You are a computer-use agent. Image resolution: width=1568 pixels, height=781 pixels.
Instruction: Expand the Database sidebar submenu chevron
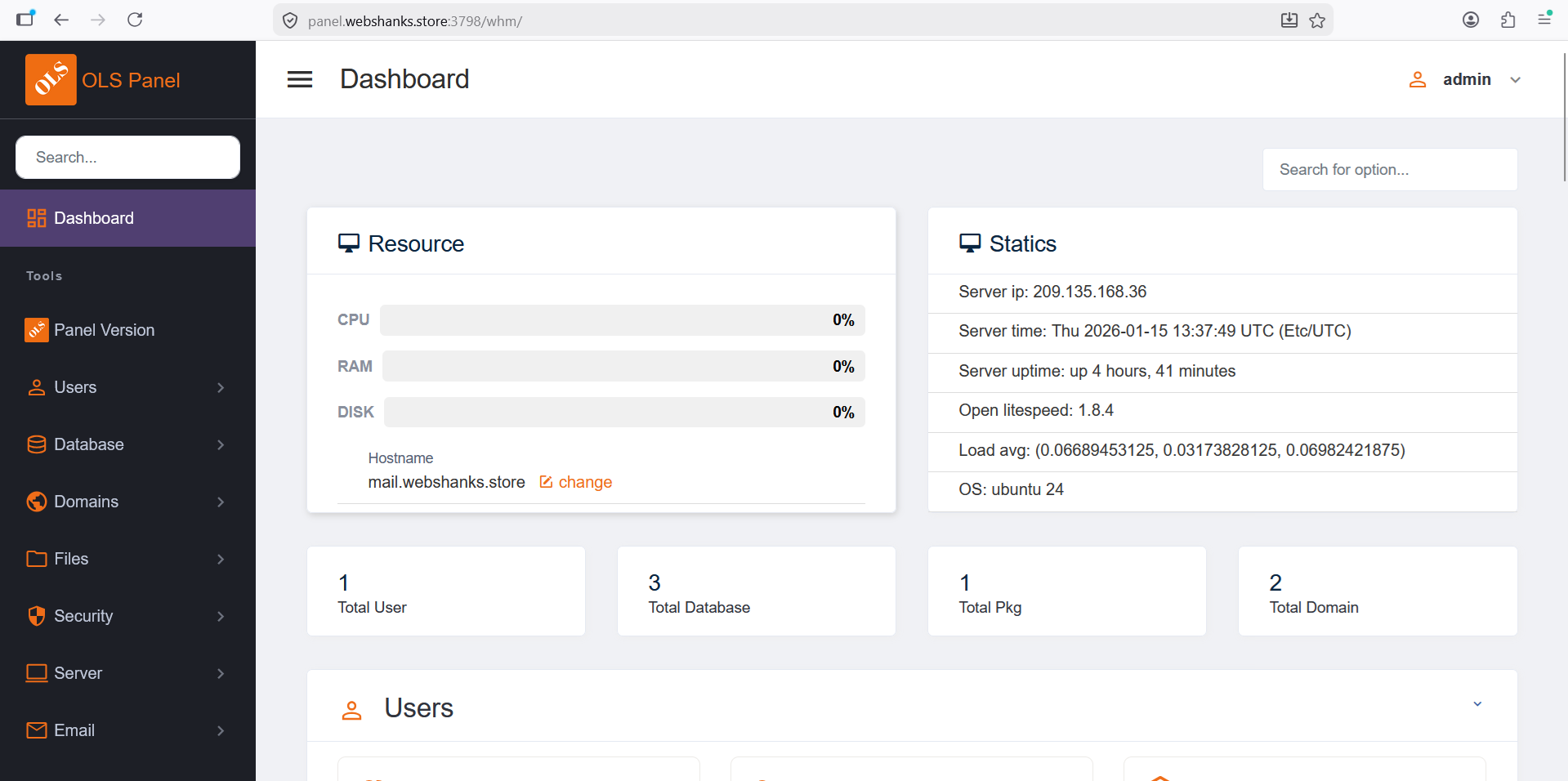(221, 444)
